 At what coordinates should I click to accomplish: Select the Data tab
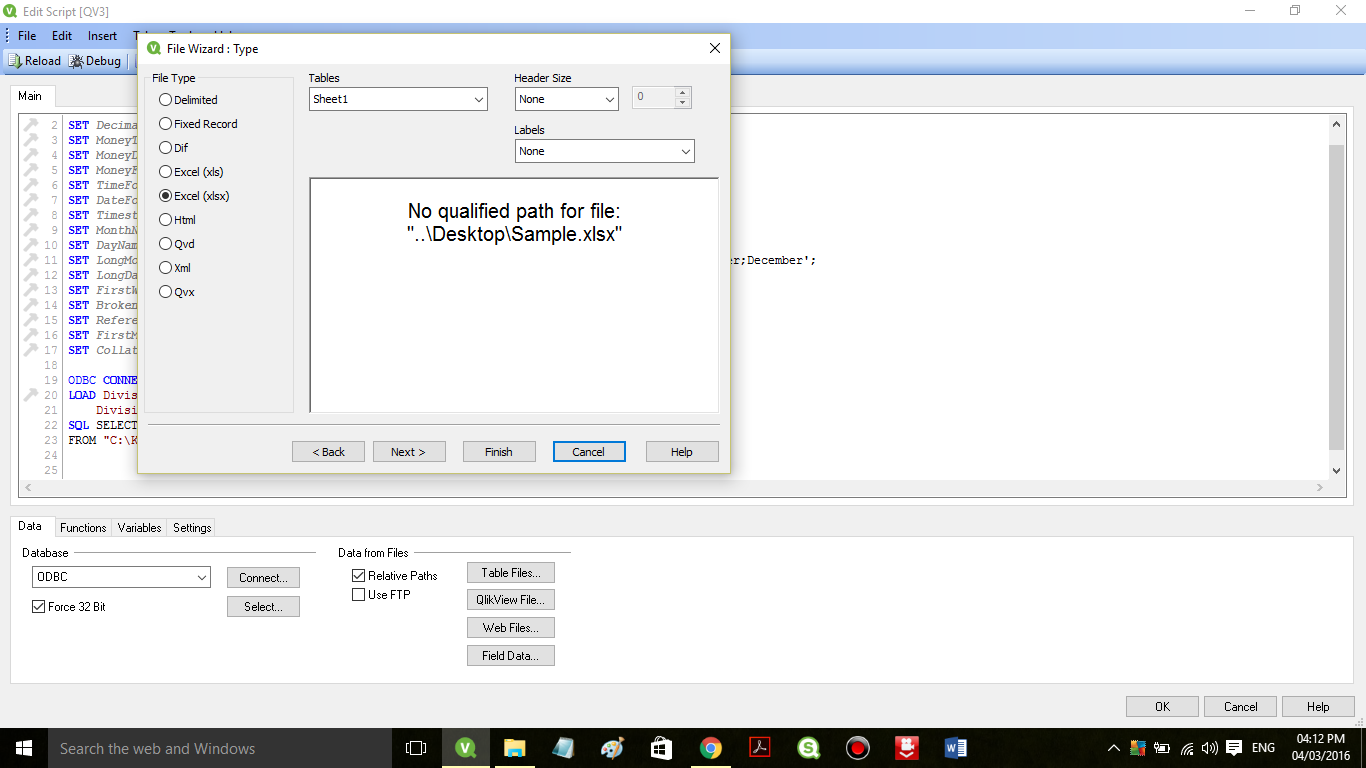(30, 526)
